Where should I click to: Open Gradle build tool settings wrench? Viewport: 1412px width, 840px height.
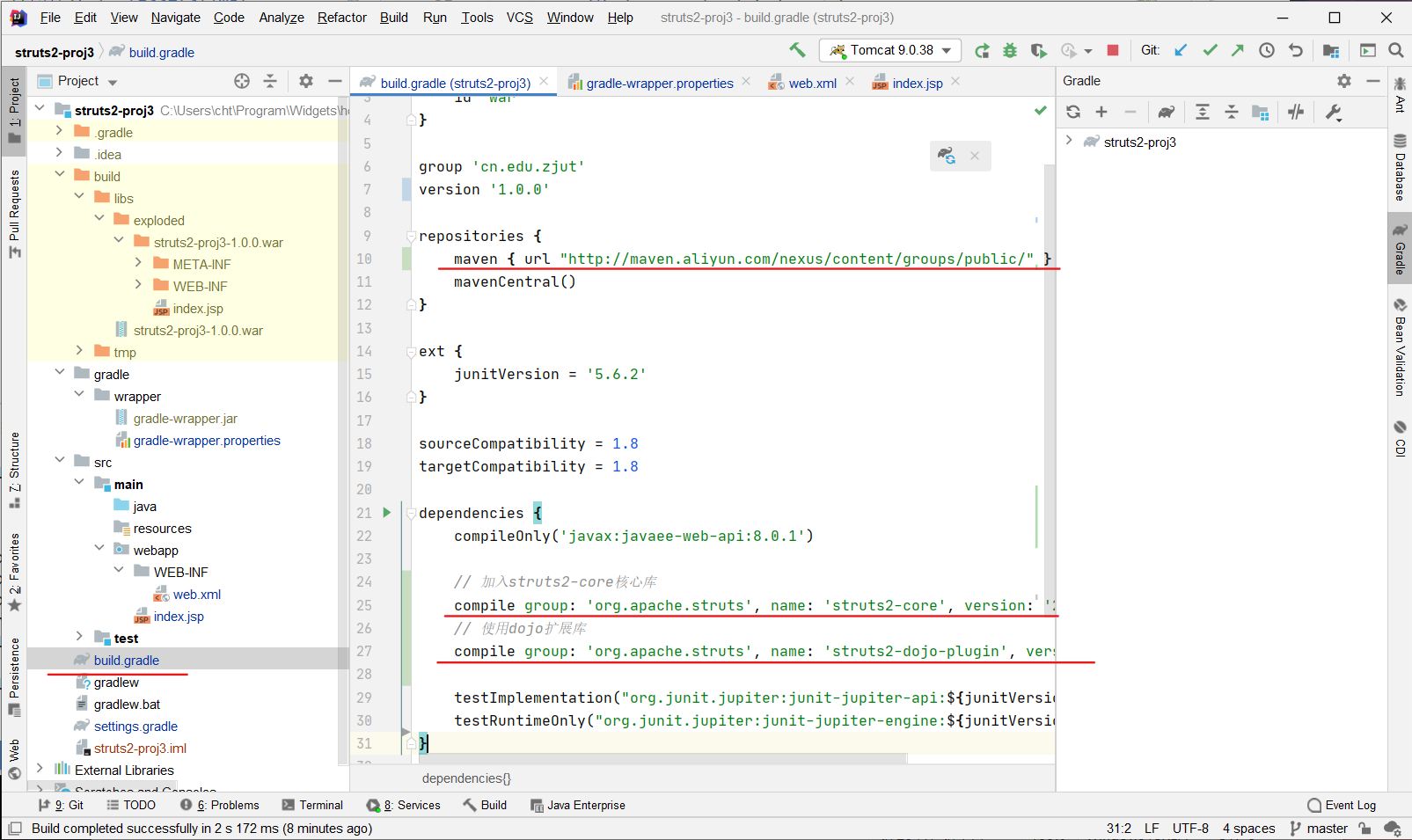(1334, 112)
